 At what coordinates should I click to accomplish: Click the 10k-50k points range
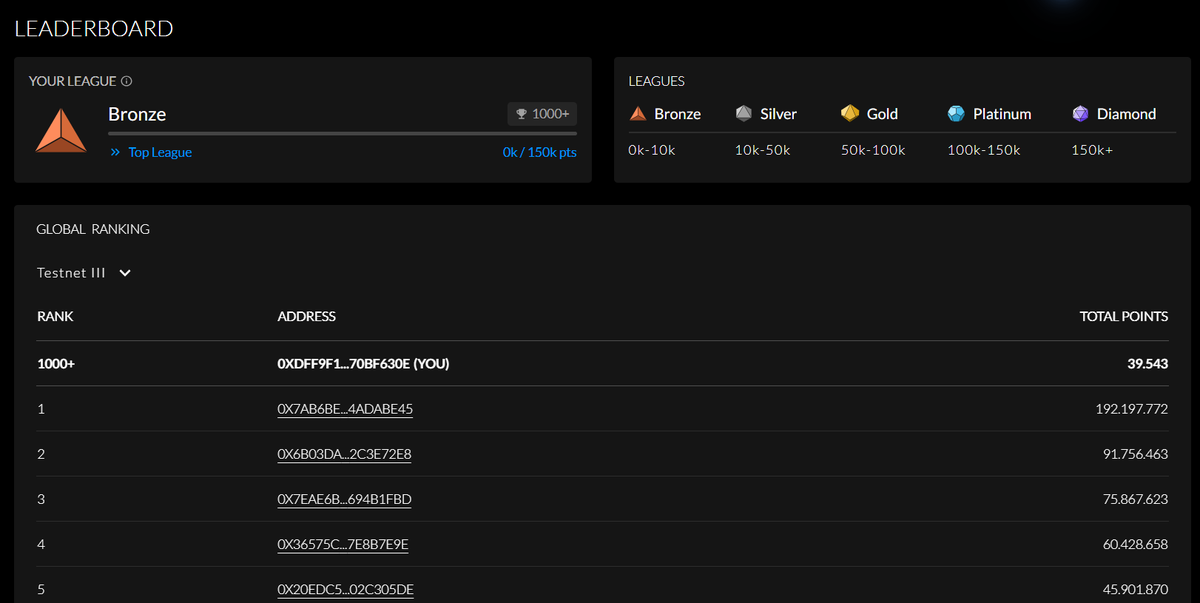point(762,150)
